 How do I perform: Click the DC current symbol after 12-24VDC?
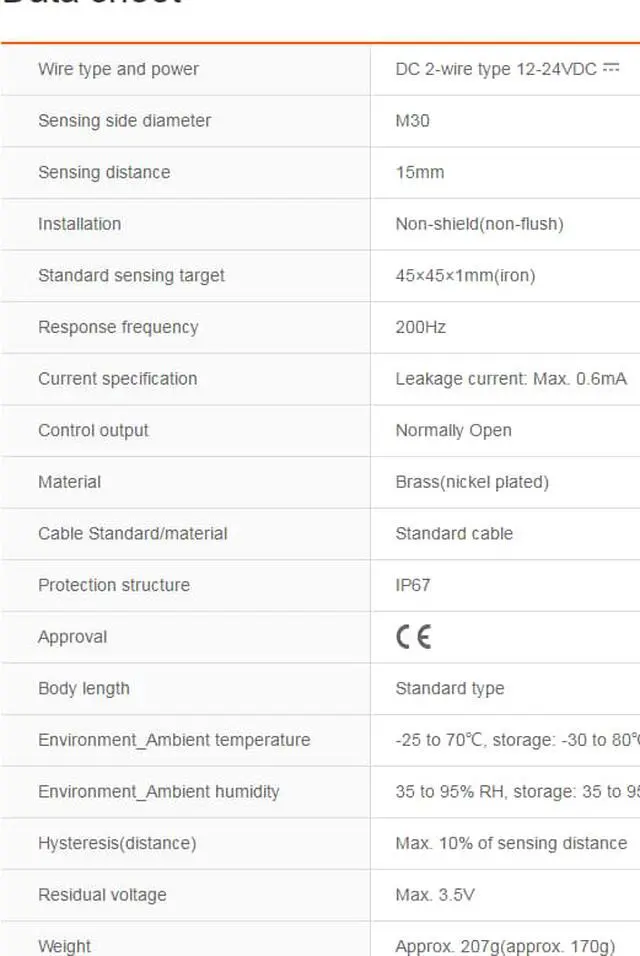(x=612, y=68)
